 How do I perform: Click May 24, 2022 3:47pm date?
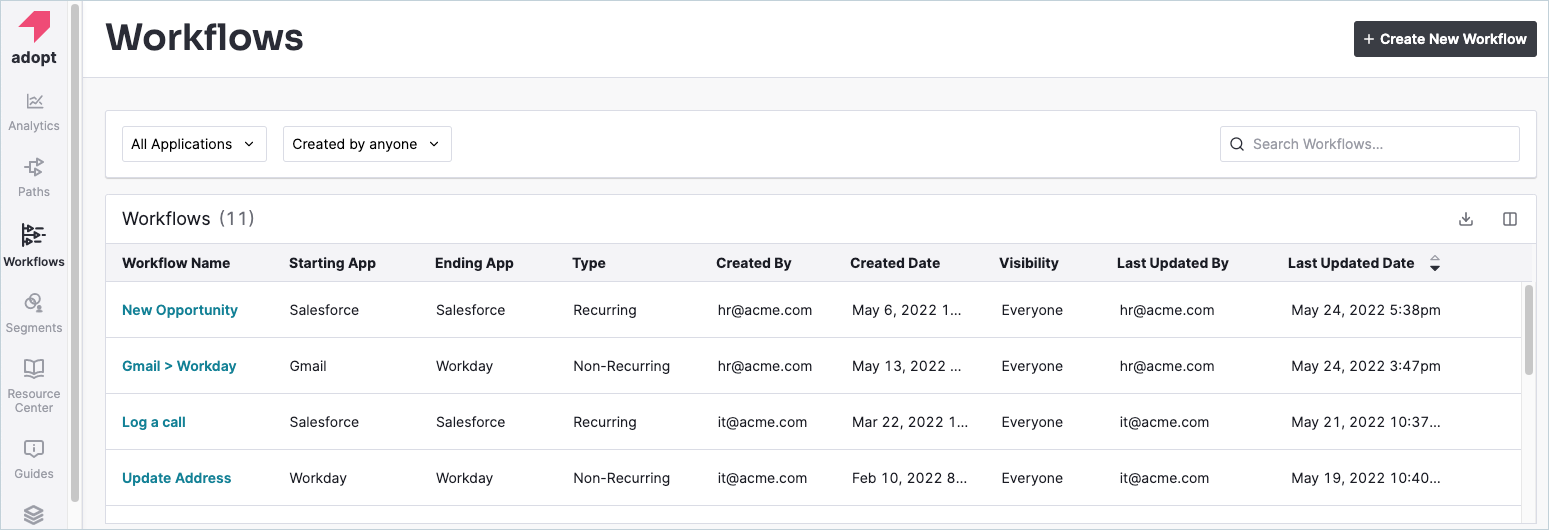[x=1366, y=366]
